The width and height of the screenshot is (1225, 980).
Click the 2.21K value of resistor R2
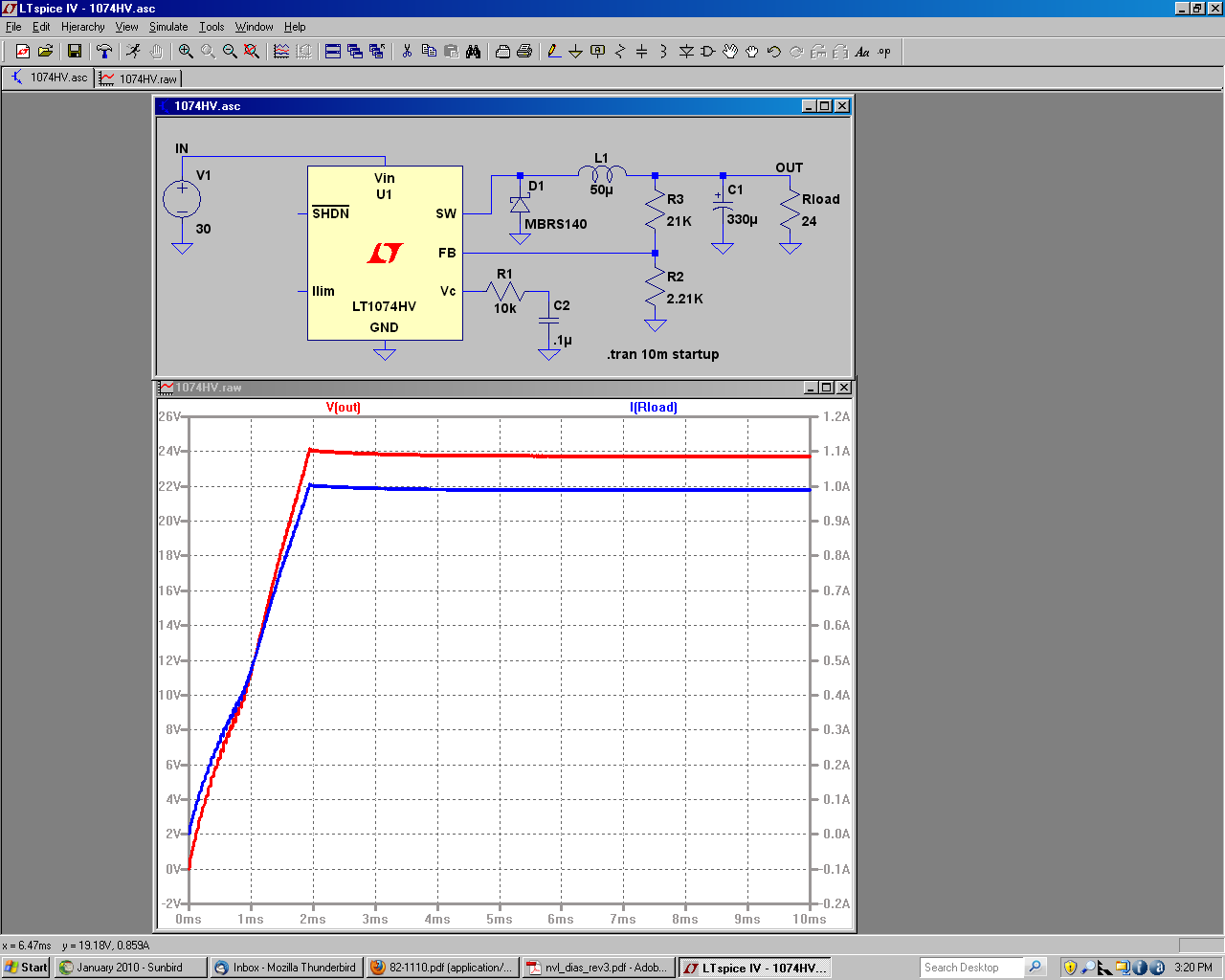coord(685,299)
